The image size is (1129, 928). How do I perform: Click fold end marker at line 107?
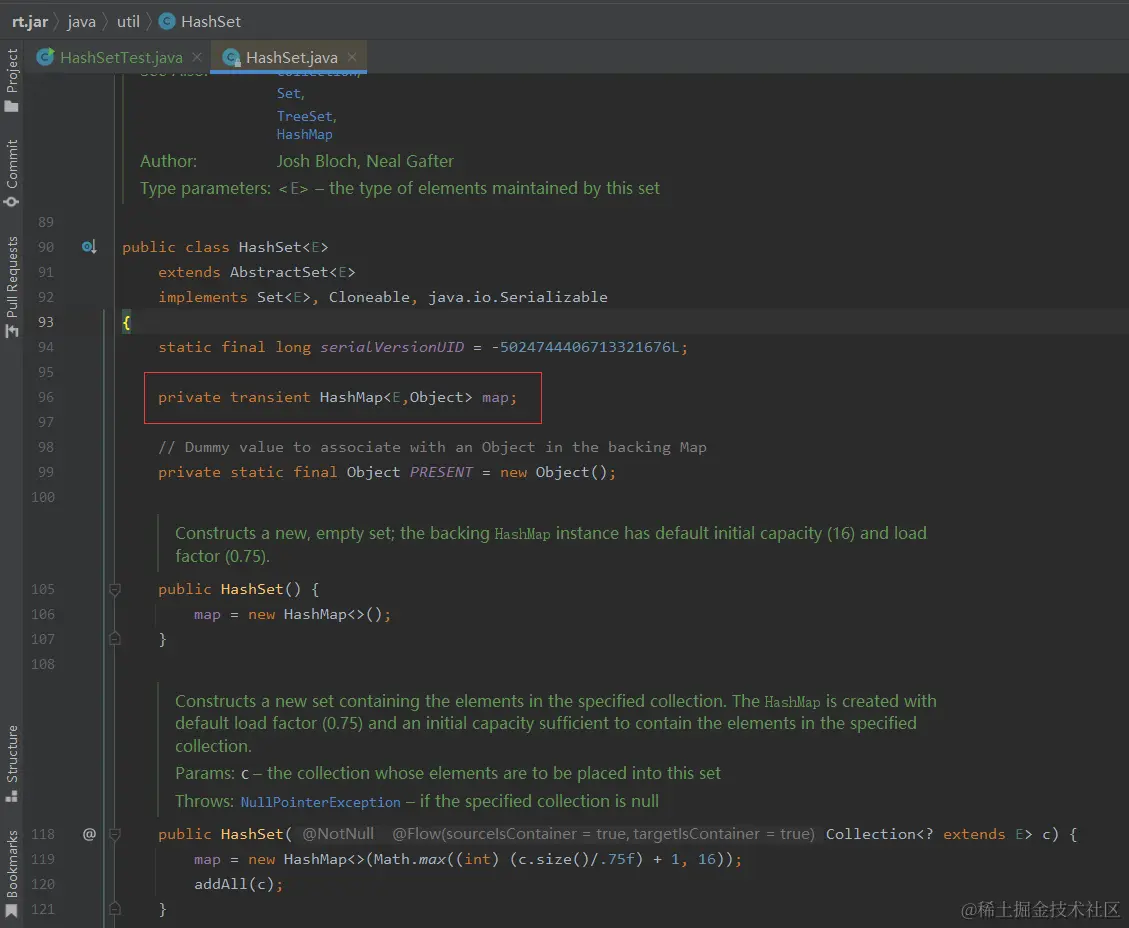coord(114,639)
